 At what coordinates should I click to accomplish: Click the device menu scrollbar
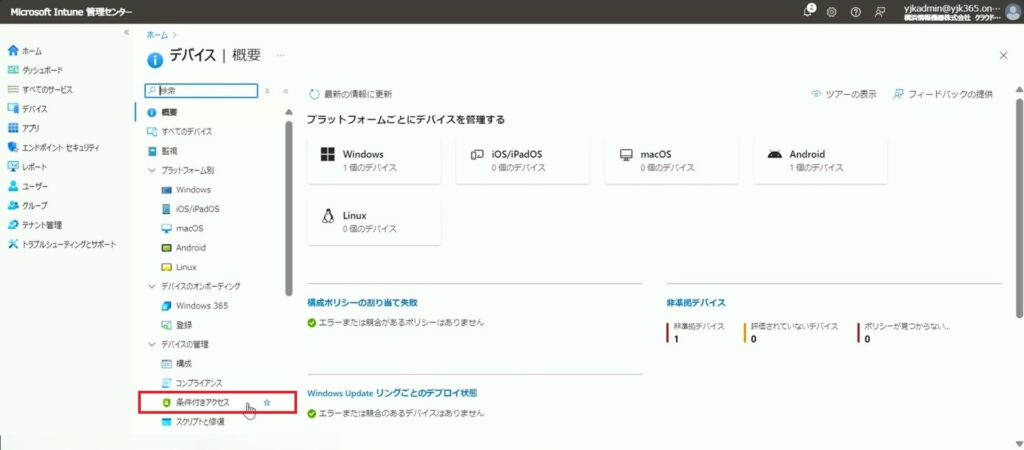[x=289, y=208]
